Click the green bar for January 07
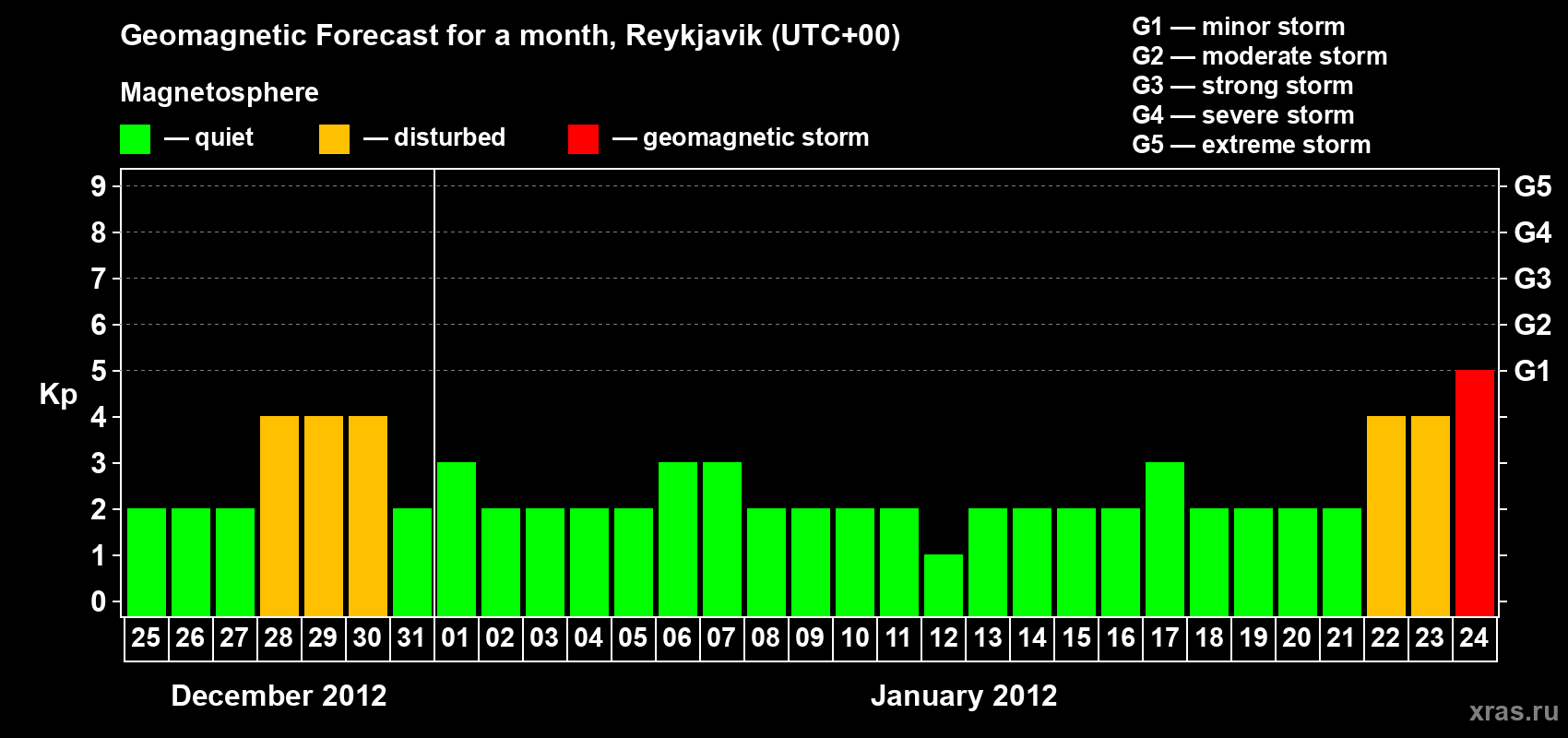Image resolution: width=1568 pixels, height=738 pixels. (721, 539)
